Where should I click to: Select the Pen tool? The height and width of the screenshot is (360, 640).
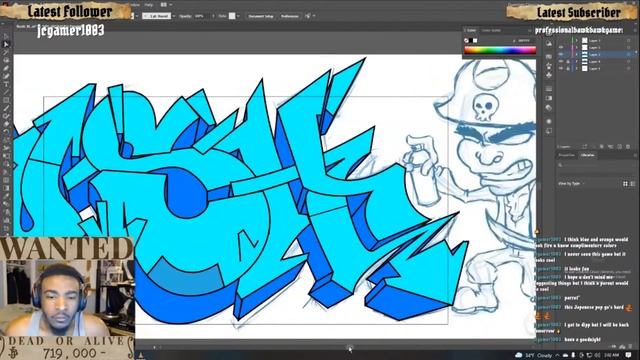pos(6,68)
